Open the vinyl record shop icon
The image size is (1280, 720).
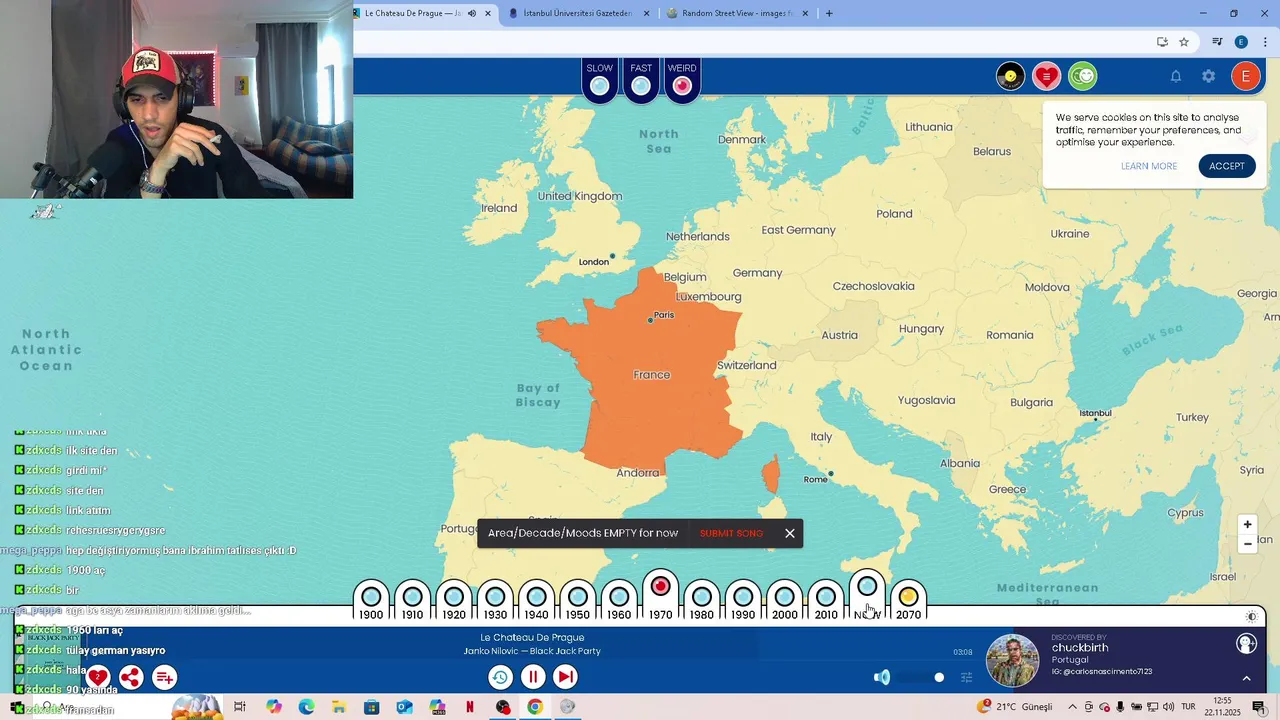(1010, 76)
